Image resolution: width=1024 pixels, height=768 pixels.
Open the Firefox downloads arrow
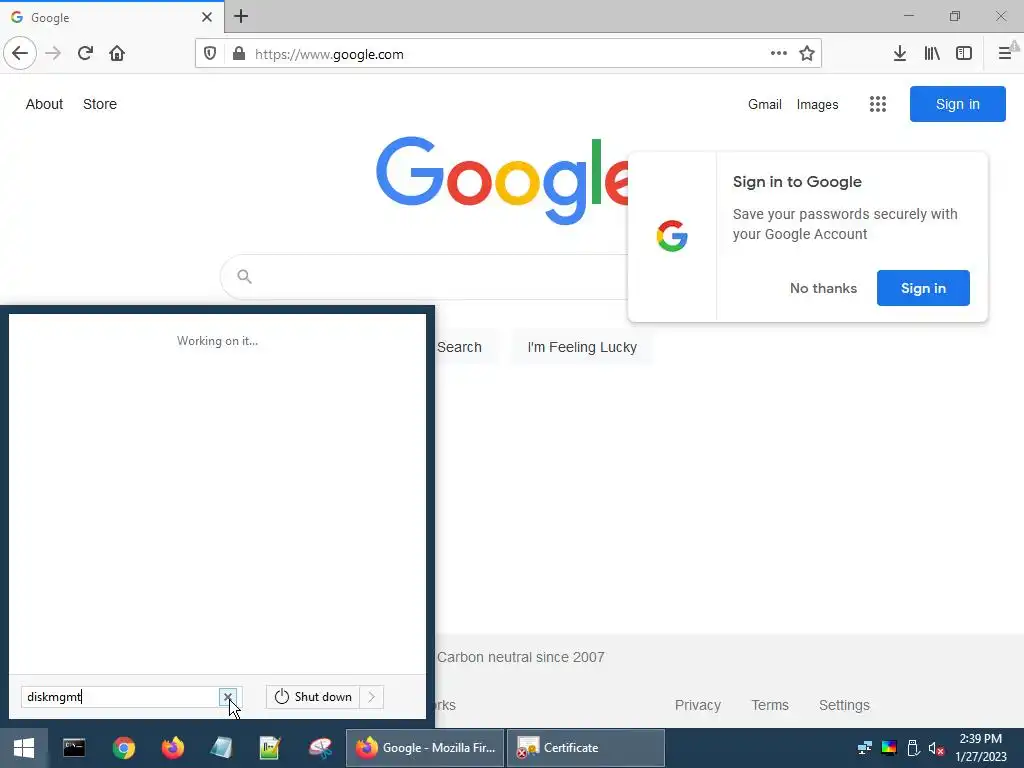pos(900,54)
